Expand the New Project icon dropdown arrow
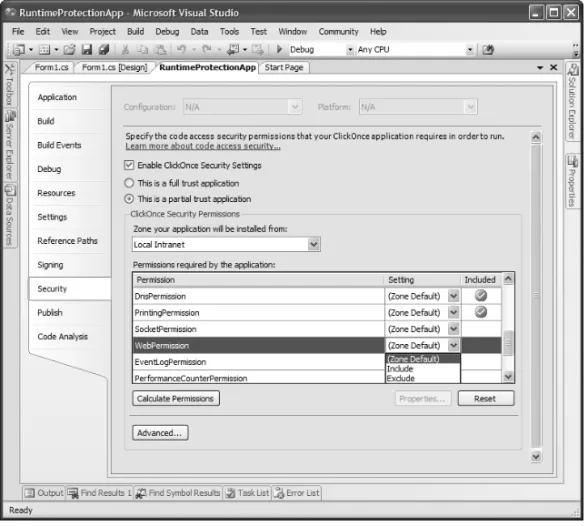 pyautogui.click(x=31, y=49)
